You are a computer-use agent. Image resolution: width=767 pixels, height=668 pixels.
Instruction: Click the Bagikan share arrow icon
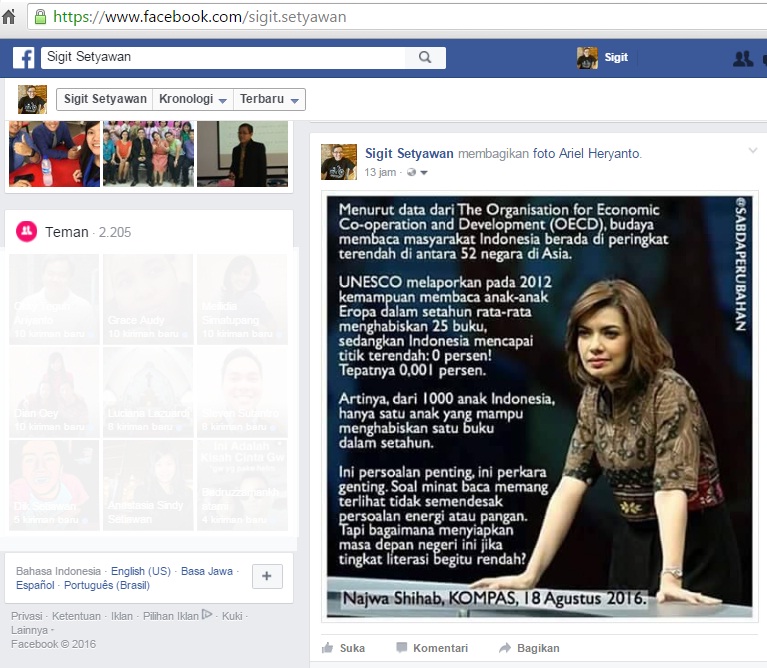pos(504,648)
